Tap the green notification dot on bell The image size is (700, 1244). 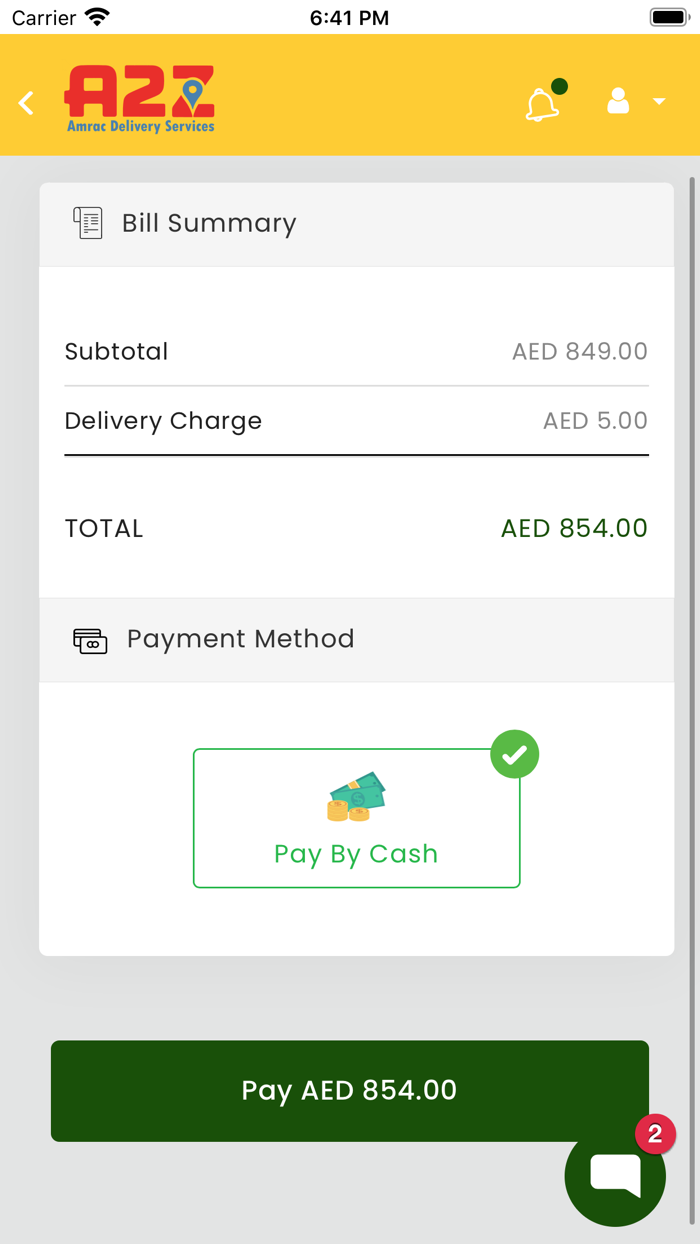click(559, 87)
